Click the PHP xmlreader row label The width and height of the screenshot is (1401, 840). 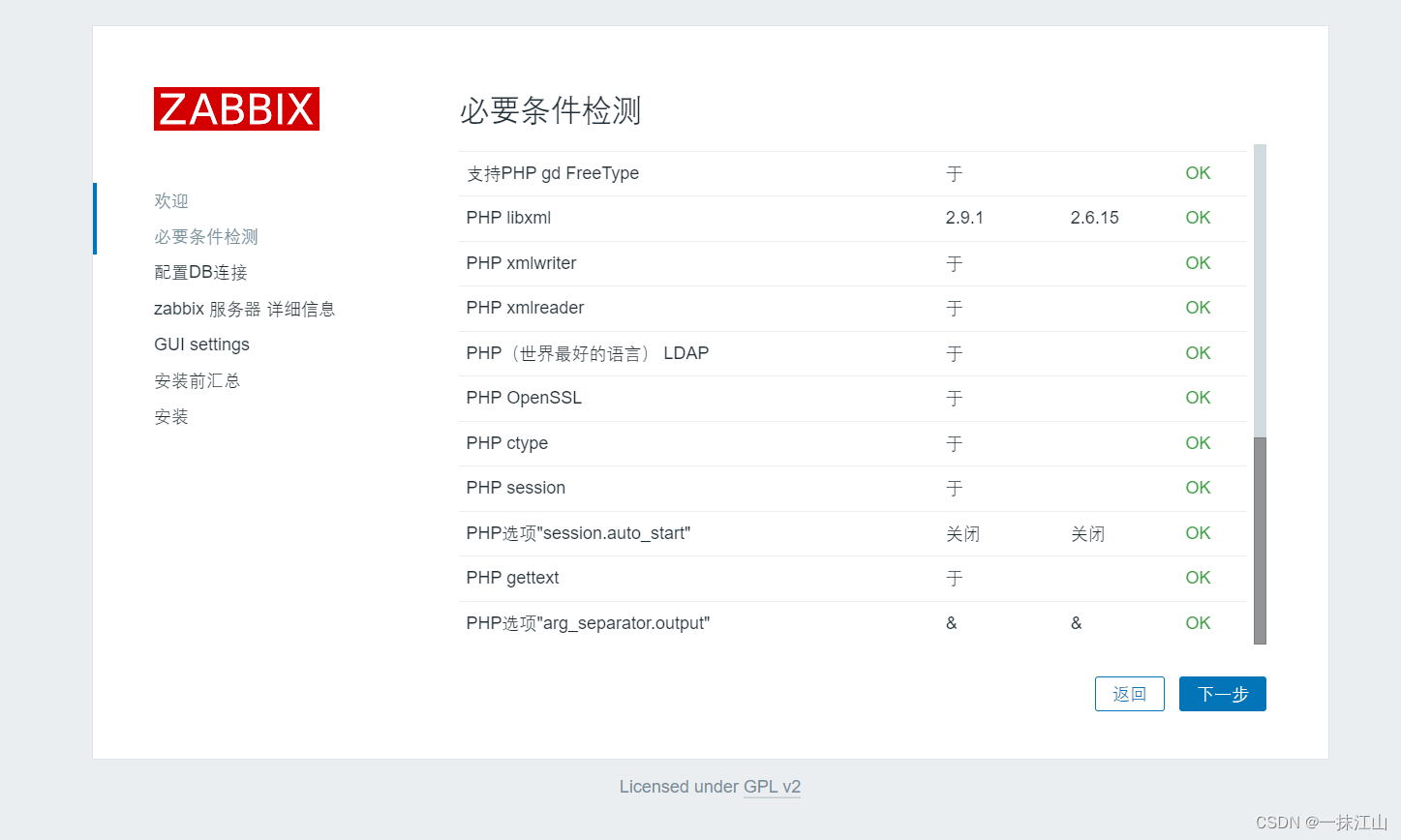click(x=525, y=308)
